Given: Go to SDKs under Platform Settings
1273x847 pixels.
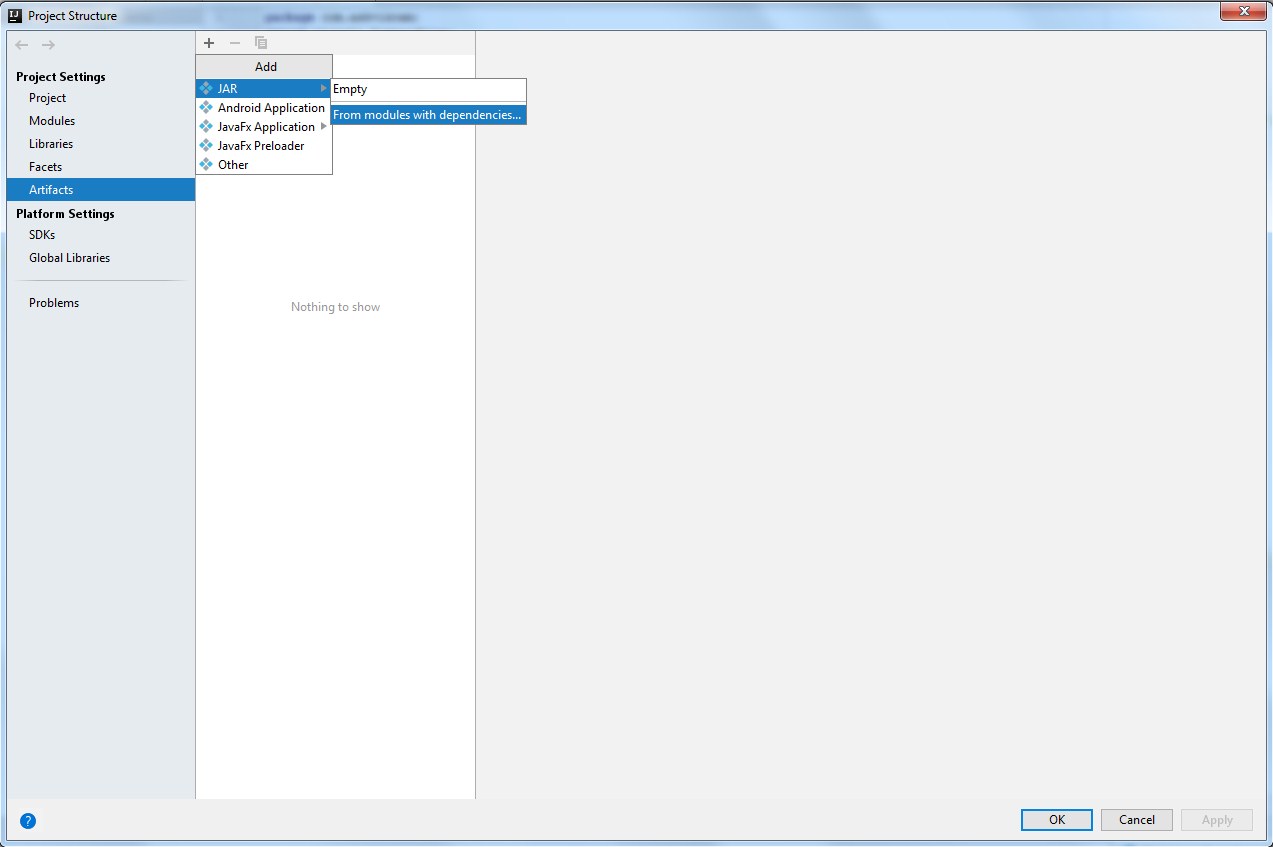Looking at the screenshot, I should coord(42,235).
